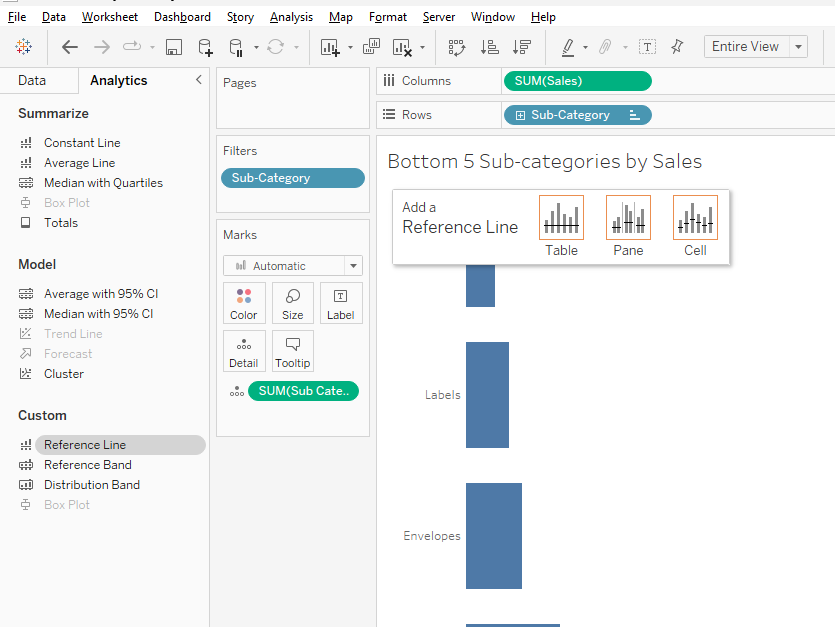Viewport: 835px width, 627px height.
Task: Select Median with 95% CI
Action: coord(99,314)
